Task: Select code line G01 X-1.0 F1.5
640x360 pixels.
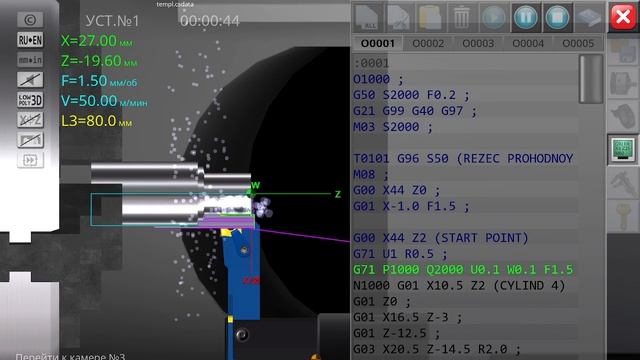Action: click(411, 206)
